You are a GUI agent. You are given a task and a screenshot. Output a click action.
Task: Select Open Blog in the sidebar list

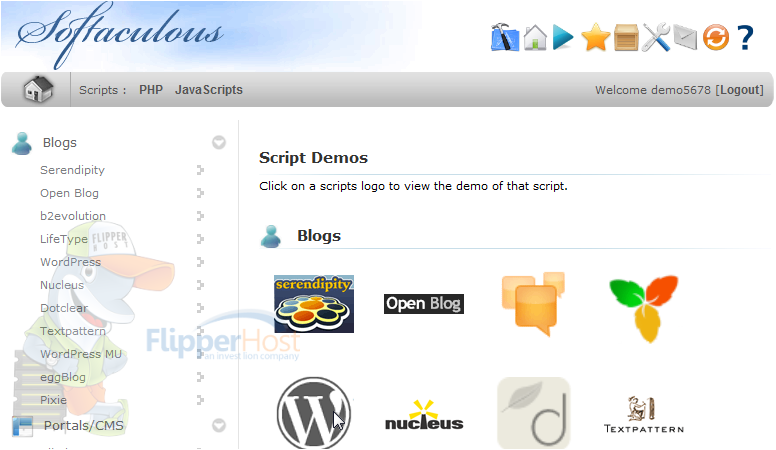[69, 193]
